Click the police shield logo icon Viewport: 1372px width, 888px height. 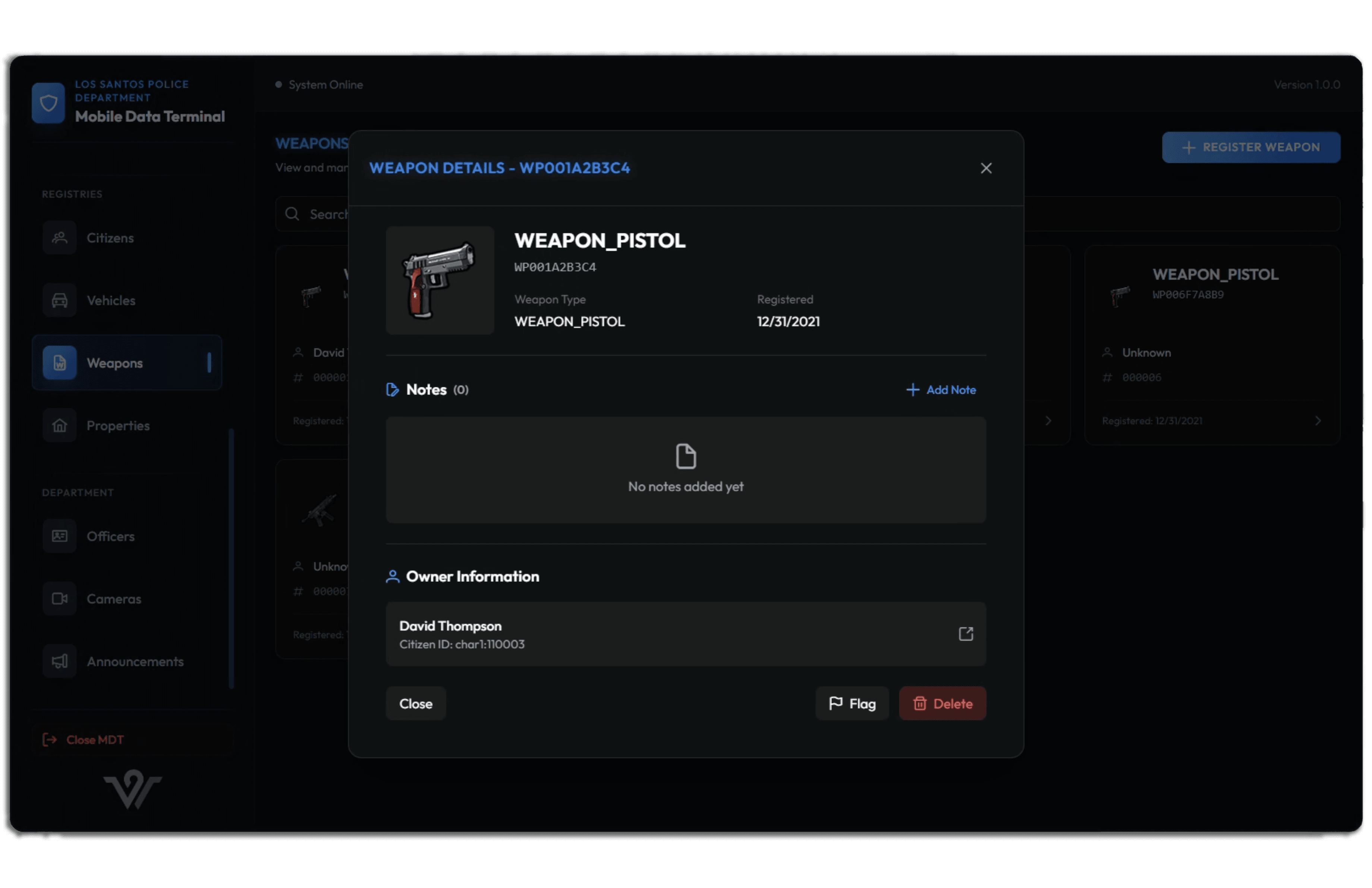click(48, 103)
